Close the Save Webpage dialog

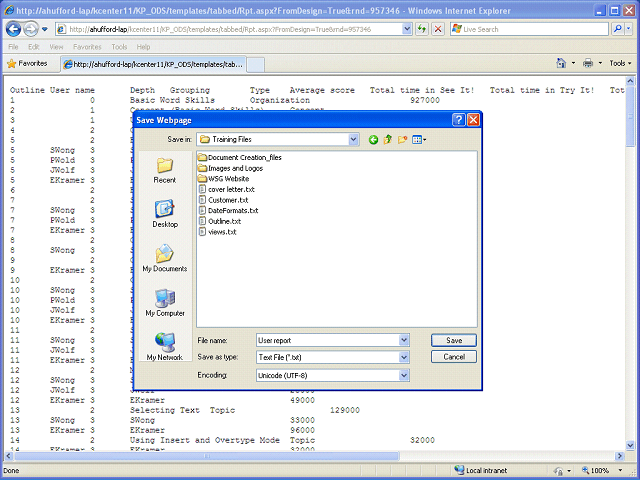click(x=473, y=120)
